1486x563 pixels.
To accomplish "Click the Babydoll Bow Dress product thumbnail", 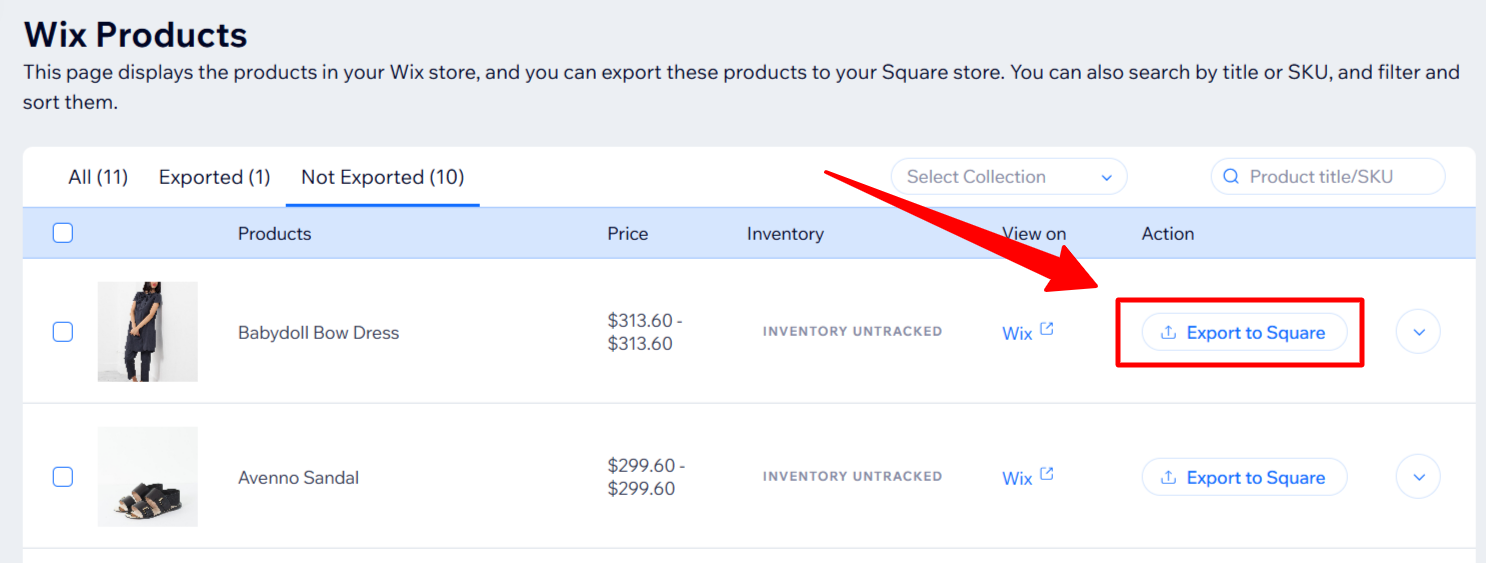I will pyautogui.click(x=148, y=332).
